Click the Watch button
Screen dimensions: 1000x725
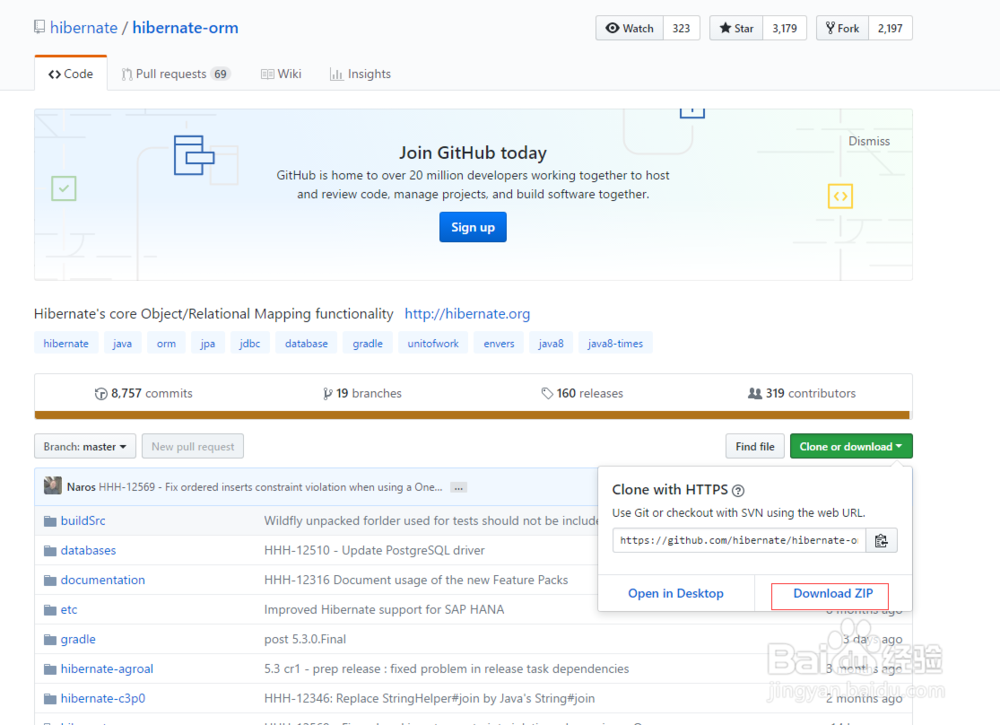pyautogui.click(x=629, y=28)
